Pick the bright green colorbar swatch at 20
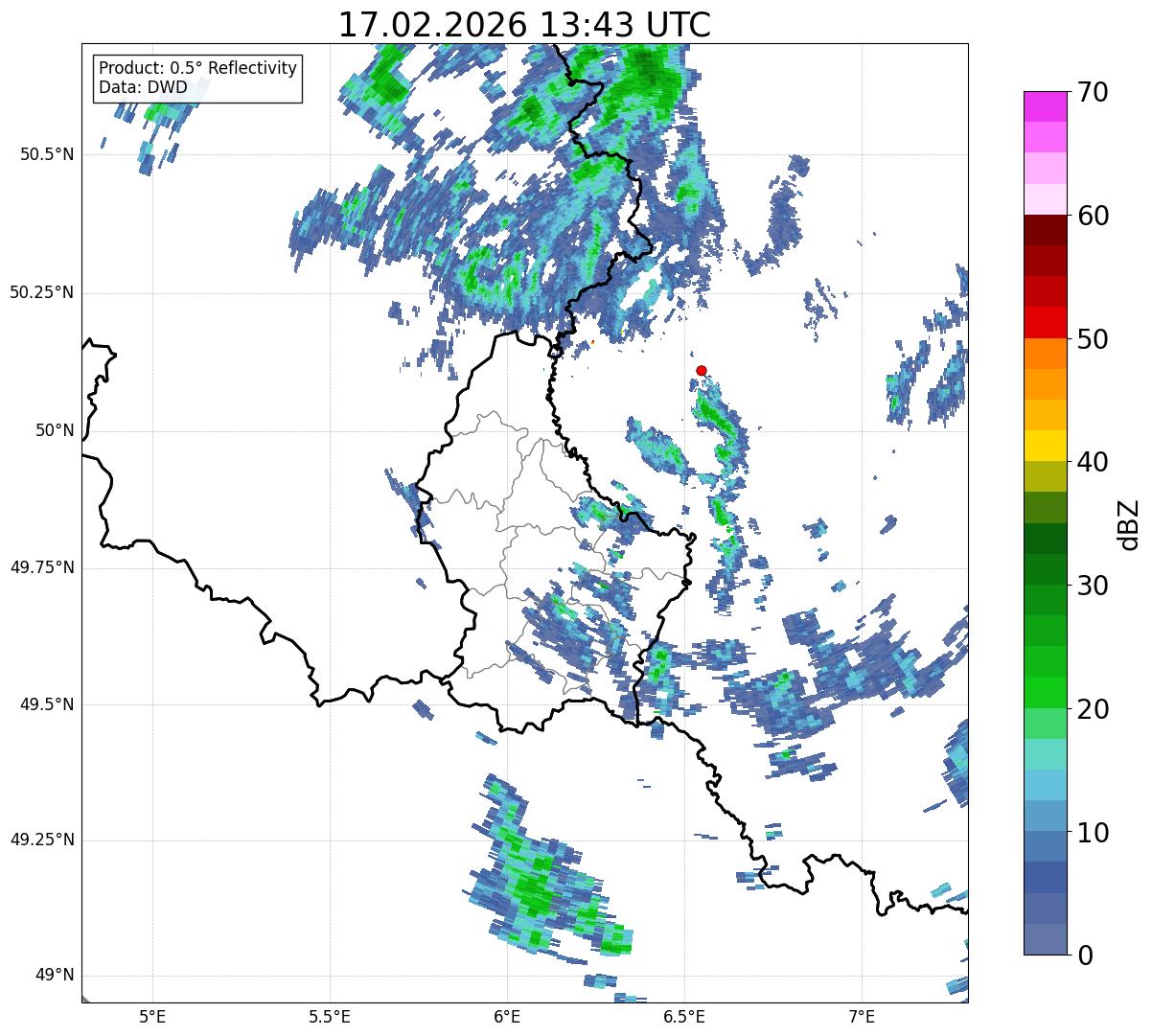 tap(1046, 693)
